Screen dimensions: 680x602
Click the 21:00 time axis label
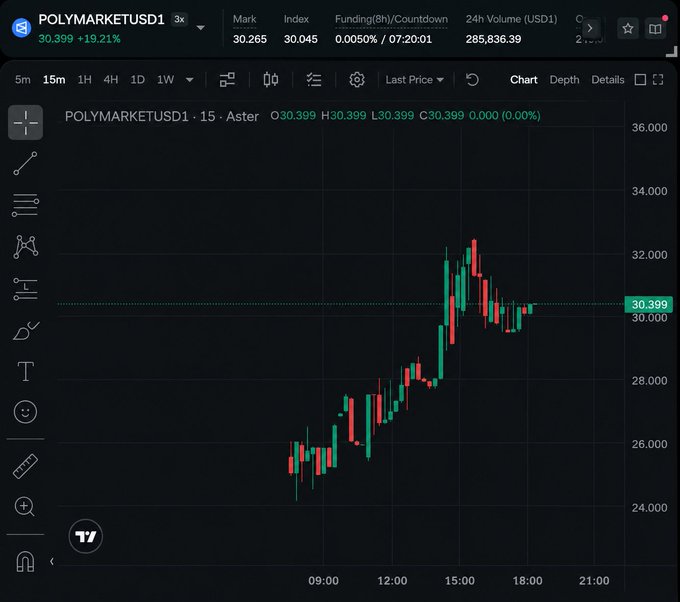pyautogui.click(x=594, y=580)
